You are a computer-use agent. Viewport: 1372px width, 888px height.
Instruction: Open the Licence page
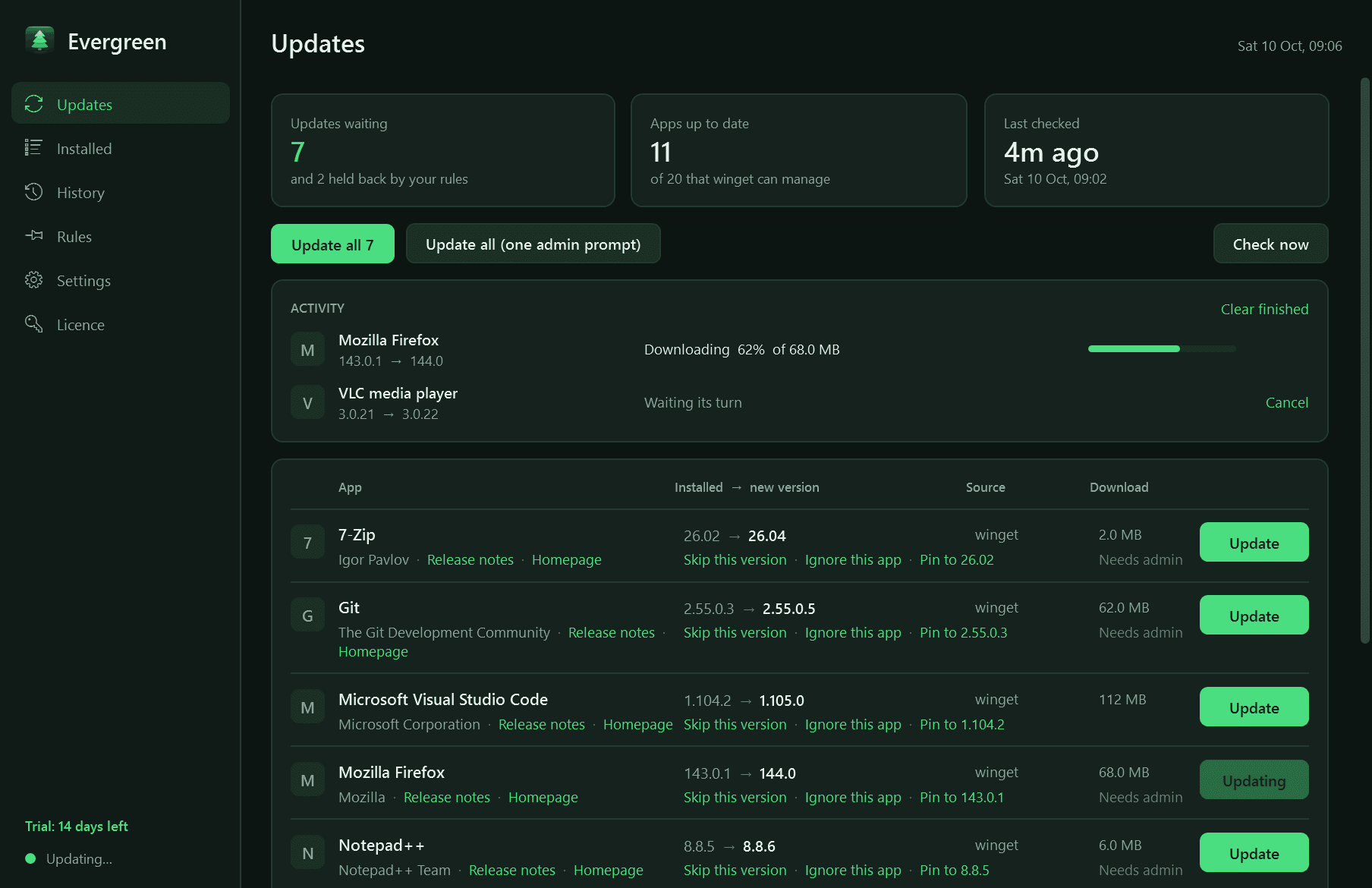pos(121,324)
